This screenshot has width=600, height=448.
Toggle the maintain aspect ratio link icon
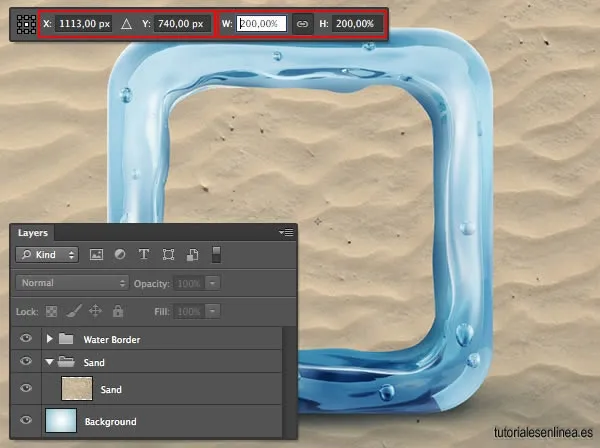click(x=302, y=24)
